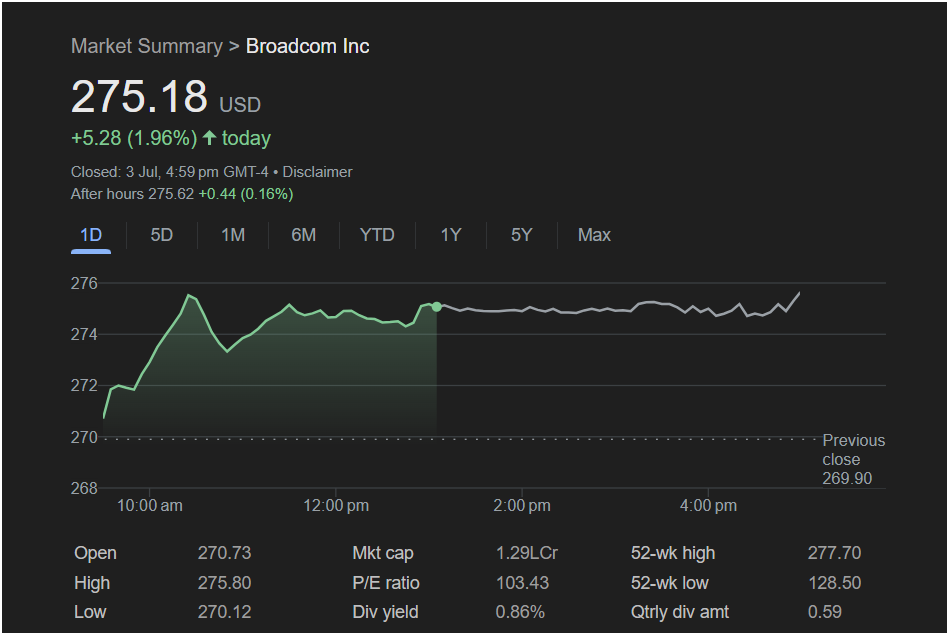Screen dimensions: 949x635
Task: Click the P/E value 103.43
Action: click(522, 583)
